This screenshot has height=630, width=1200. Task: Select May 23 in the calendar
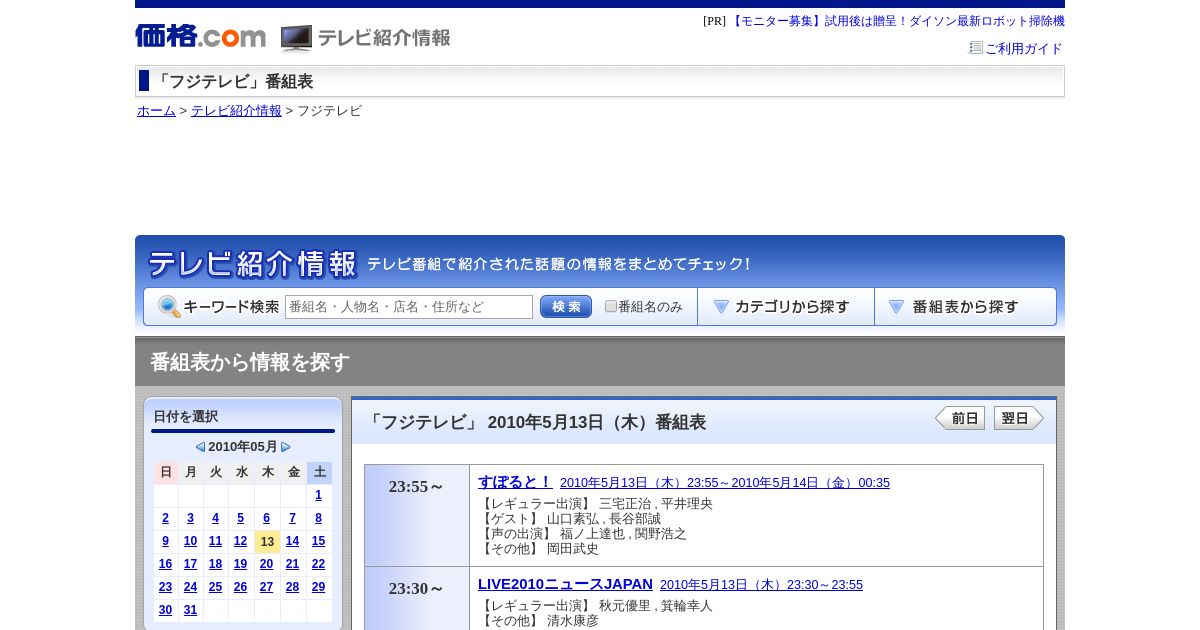pos(165,587)
